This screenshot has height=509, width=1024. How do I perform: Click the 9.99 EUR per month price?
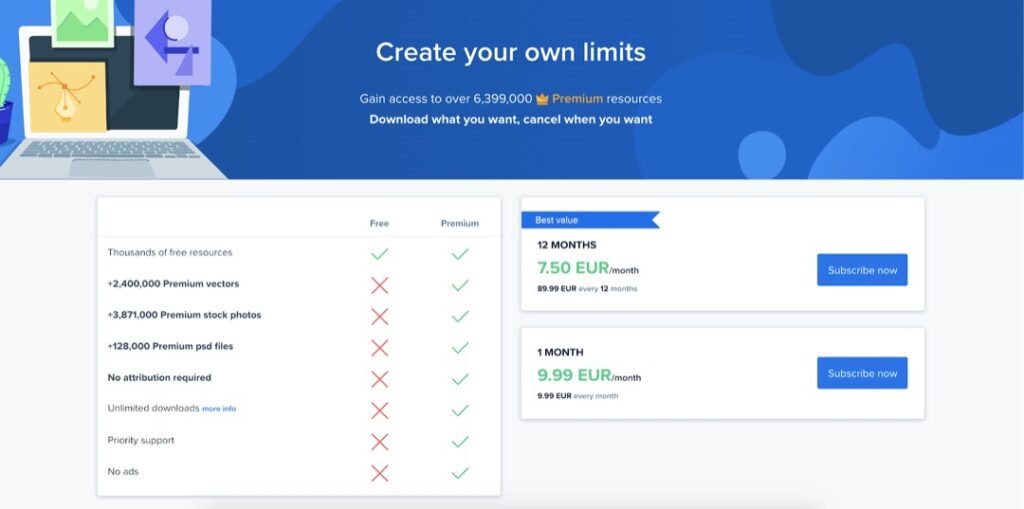[x=589, y=376]
